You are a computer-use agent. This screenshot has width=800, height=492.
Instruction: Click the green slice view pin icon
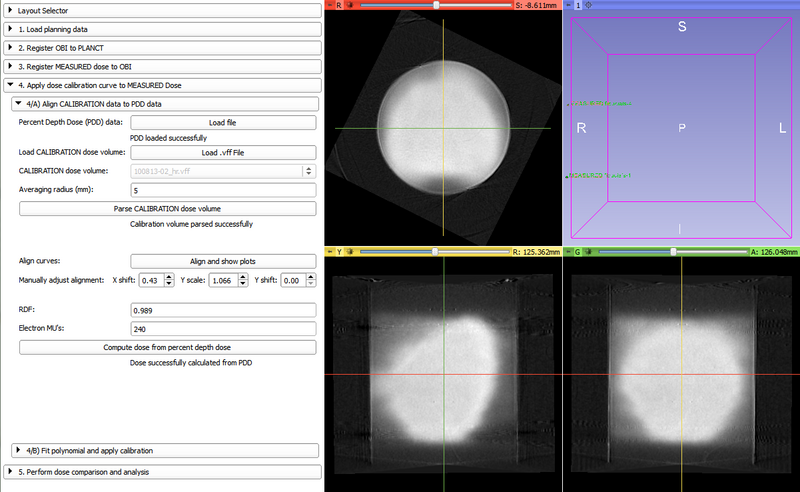[570, 252]
